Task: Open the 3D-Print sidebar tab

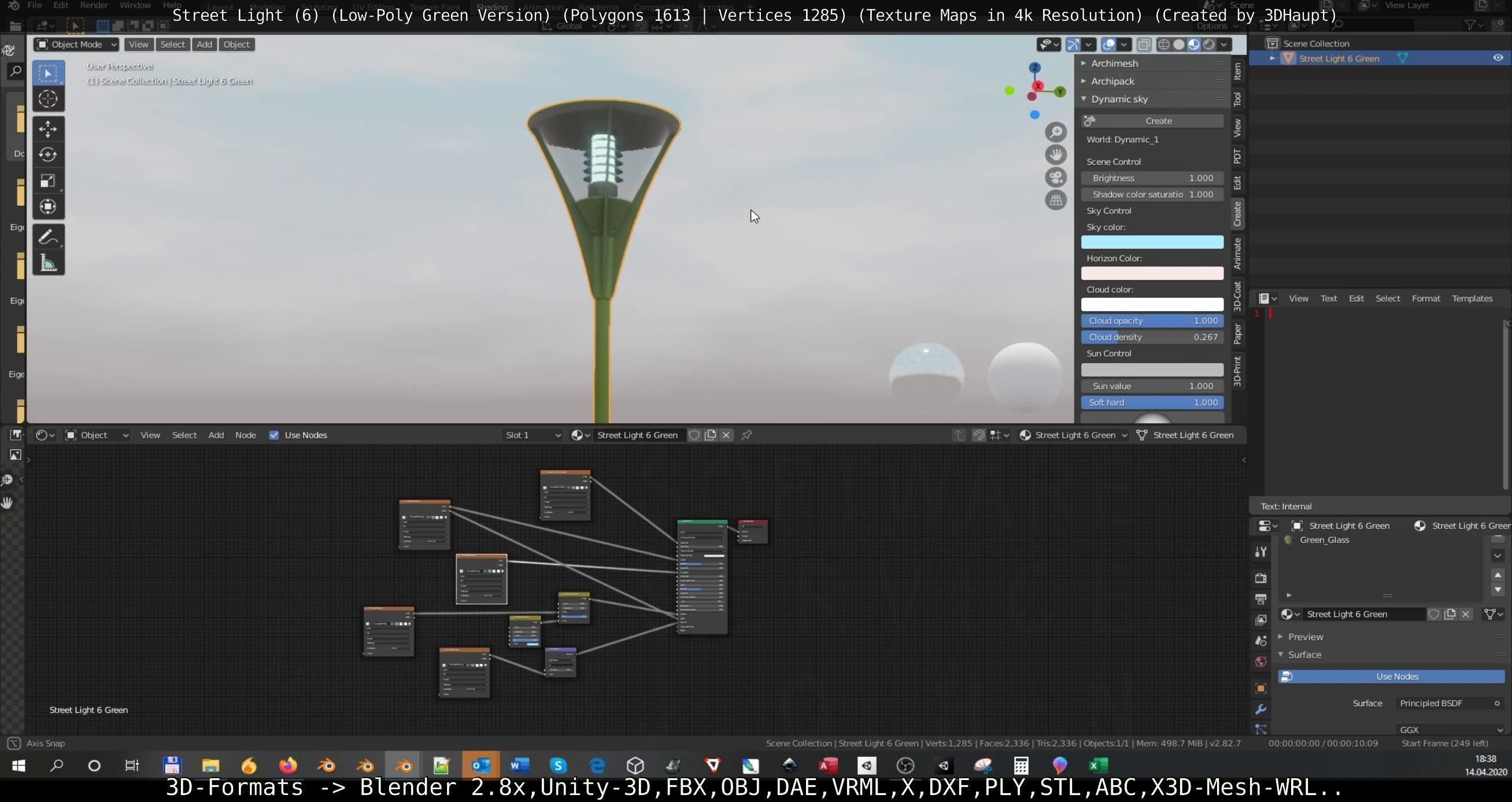Action: pyautogui.click(x=1237, y=371)
